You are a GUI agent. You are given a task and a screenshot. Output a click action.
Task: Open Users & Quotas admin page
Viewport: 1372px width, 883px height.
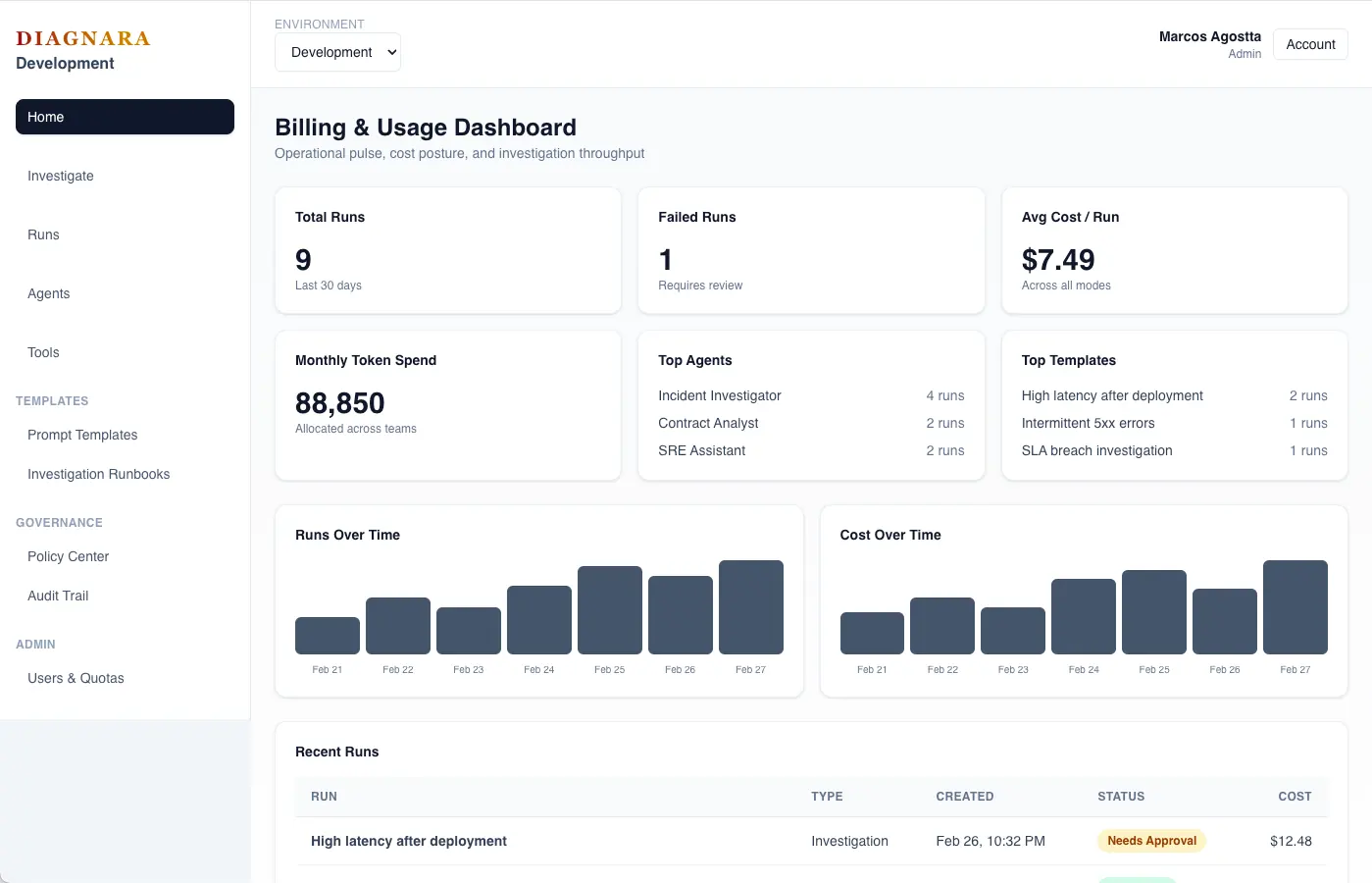coord(76,678)
